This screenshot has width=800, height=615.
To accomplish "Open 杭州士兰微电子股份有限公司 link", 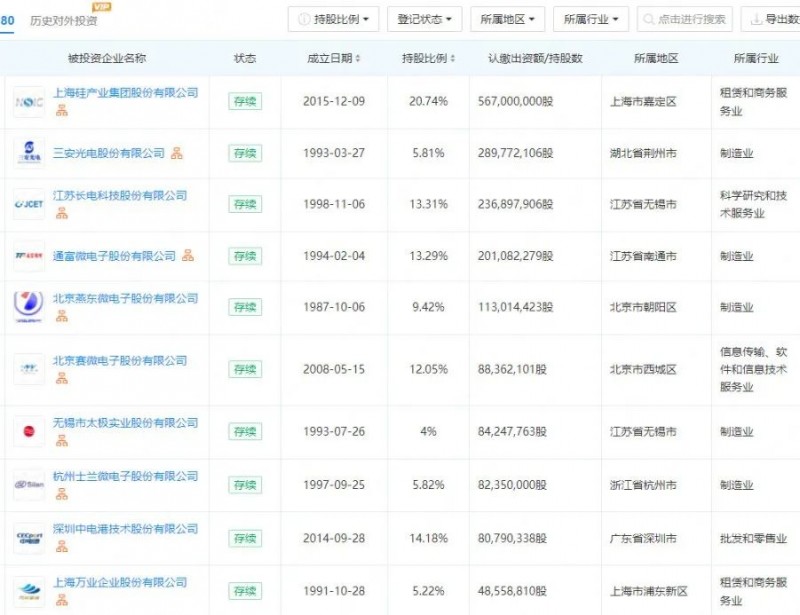I will (x=126, y=476).
